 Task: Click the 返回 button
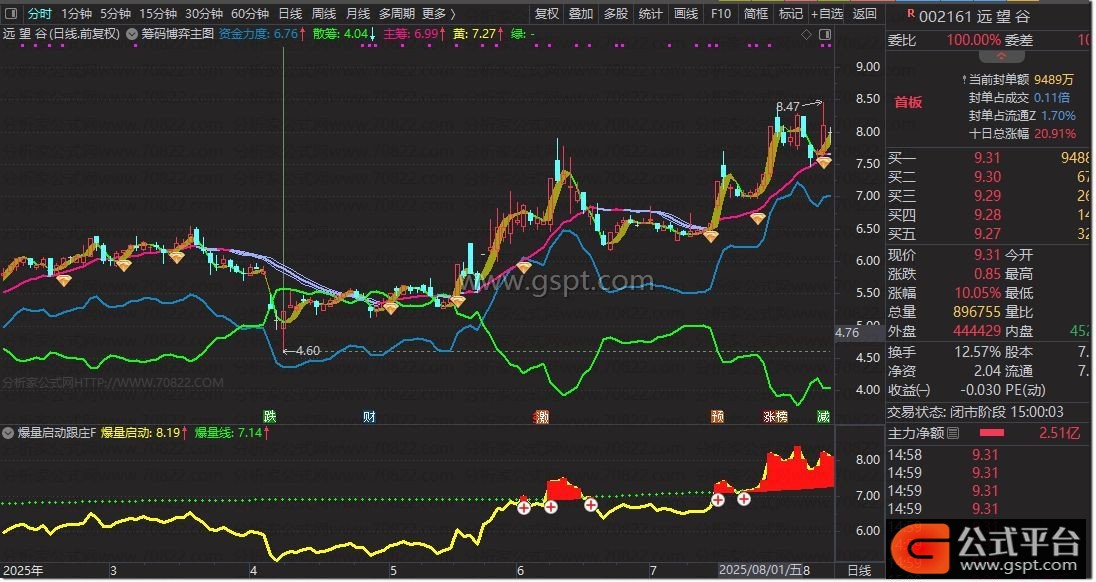[x=866, y=14]
